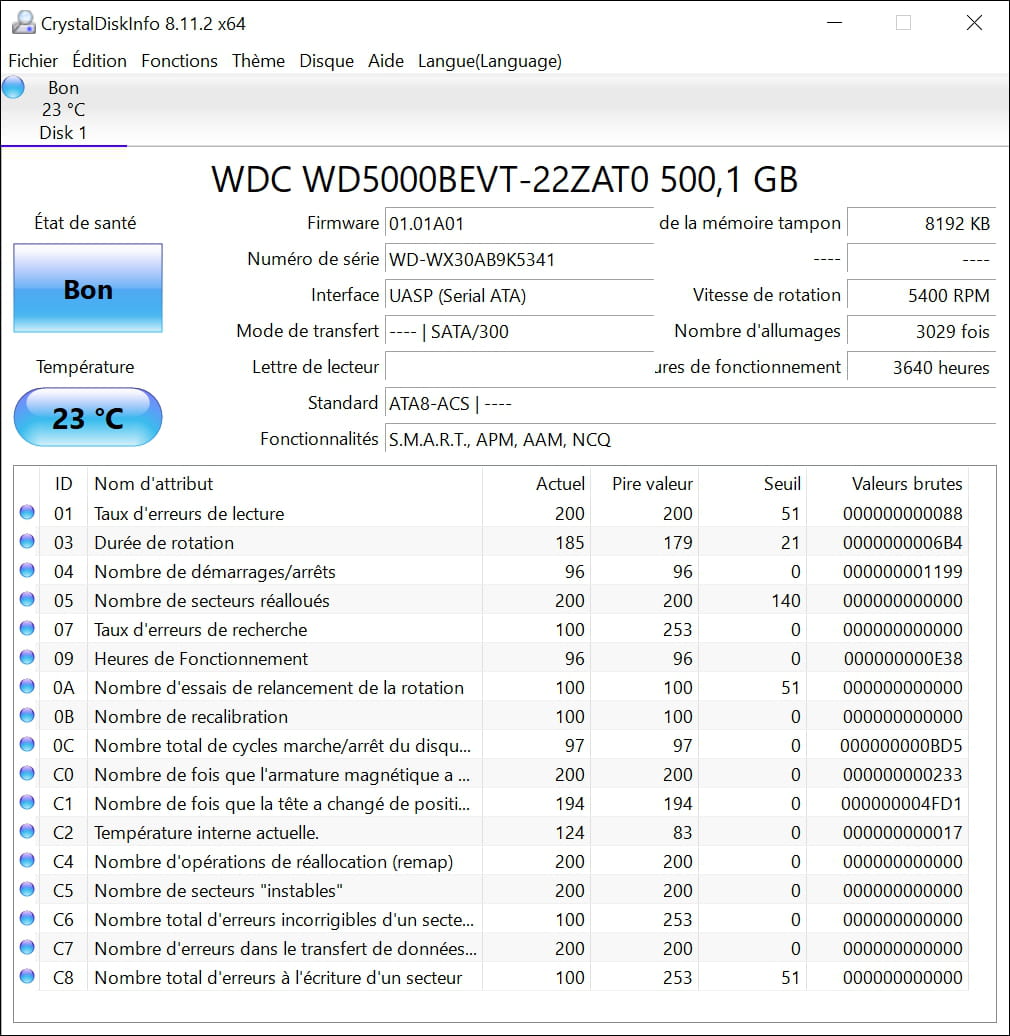Click status orb for attribute 0C
Image resolution: width=1010 pixels, height=1036 pixels.
click(27, 745)
